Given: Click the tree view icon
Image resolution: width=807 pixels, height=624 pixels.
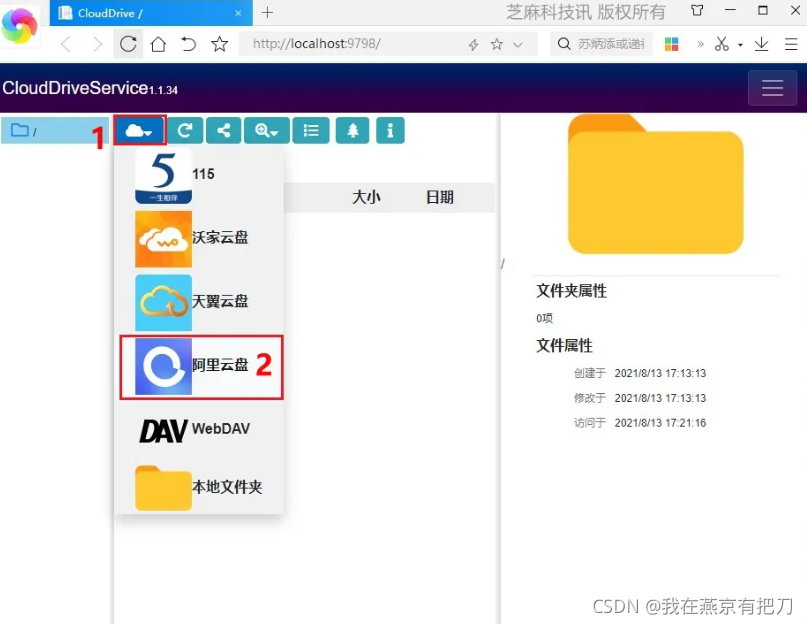Looking at the screenshot, I should coord(353,130).
